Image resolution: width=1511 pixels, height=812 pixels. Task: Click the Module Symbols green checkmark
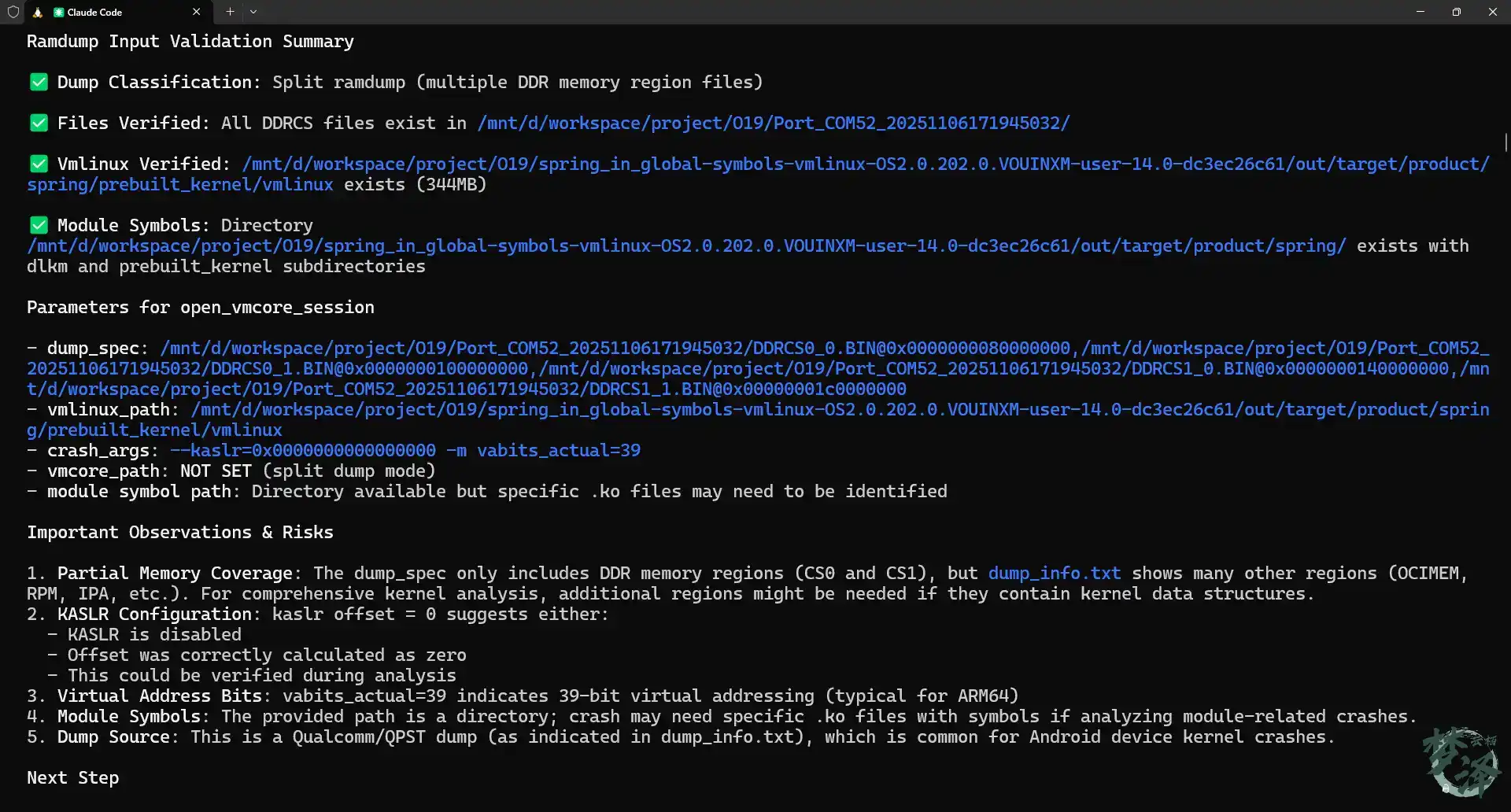click(39, 226)
